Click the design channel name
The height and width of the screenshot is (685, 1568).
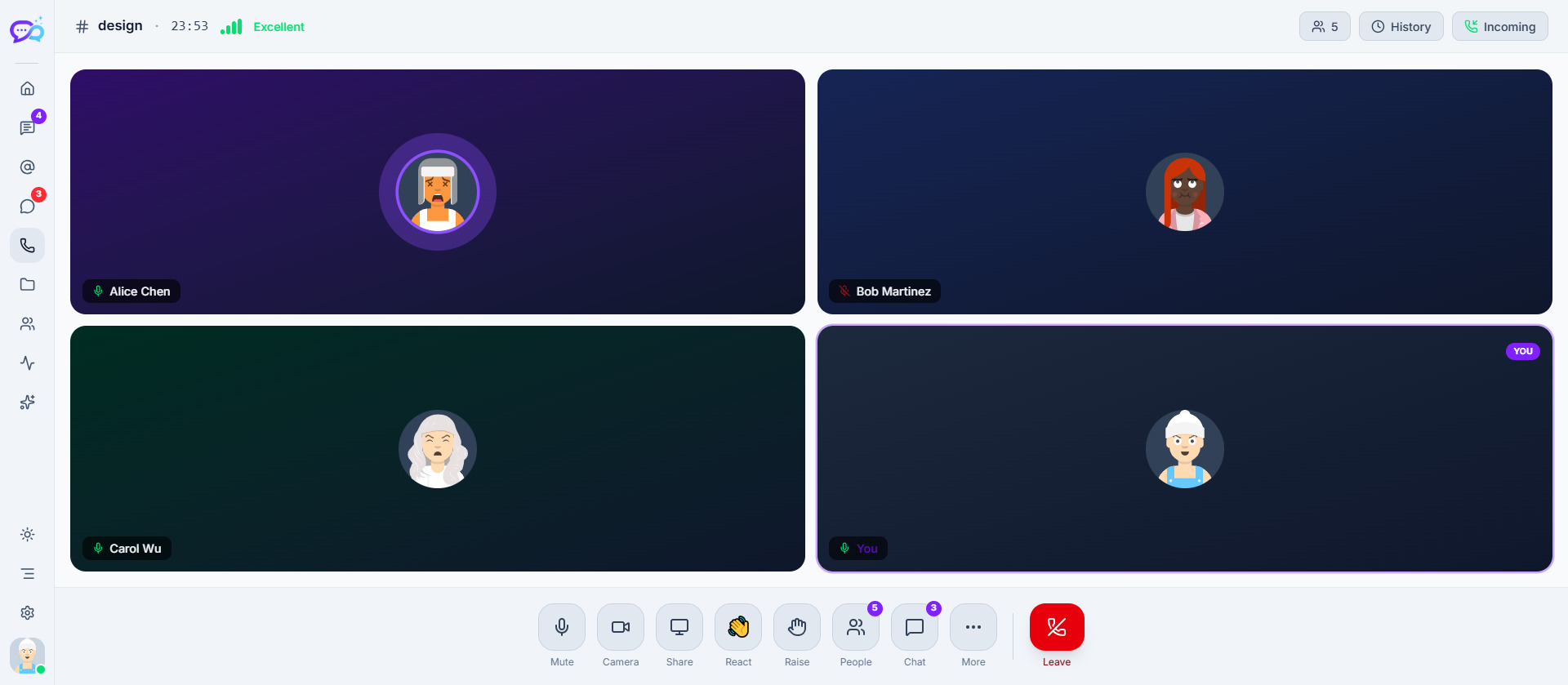point(120,26)
